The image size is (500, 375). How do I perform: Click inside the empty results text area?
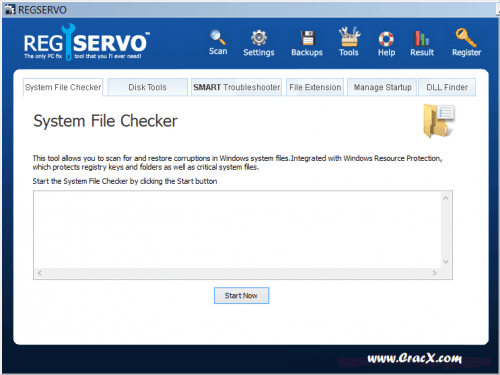(x=237, y=230)
